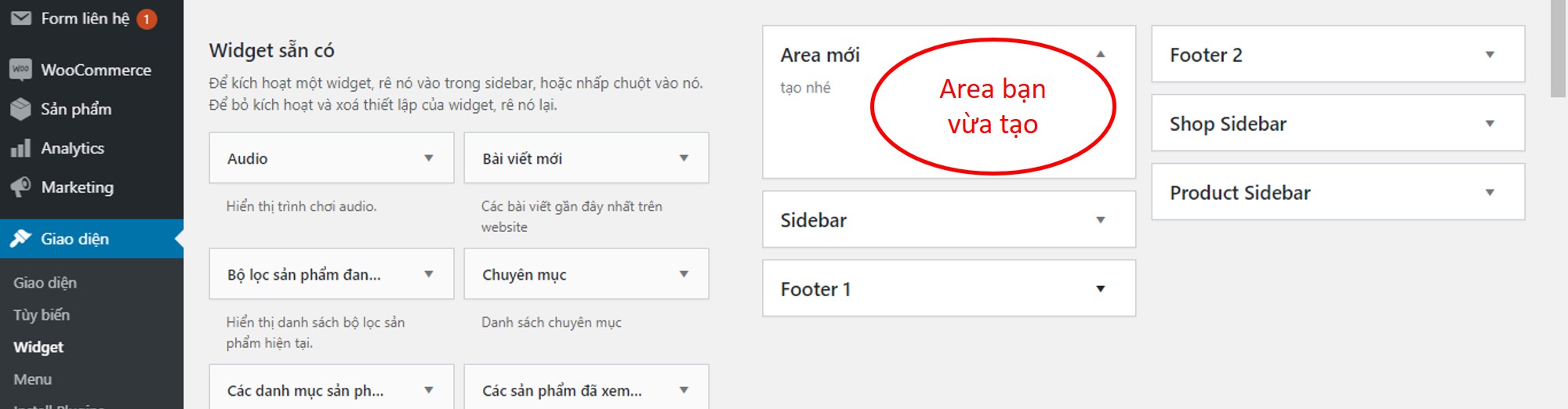Expand the Shop Sidebar widget area

coord(1490,124)
